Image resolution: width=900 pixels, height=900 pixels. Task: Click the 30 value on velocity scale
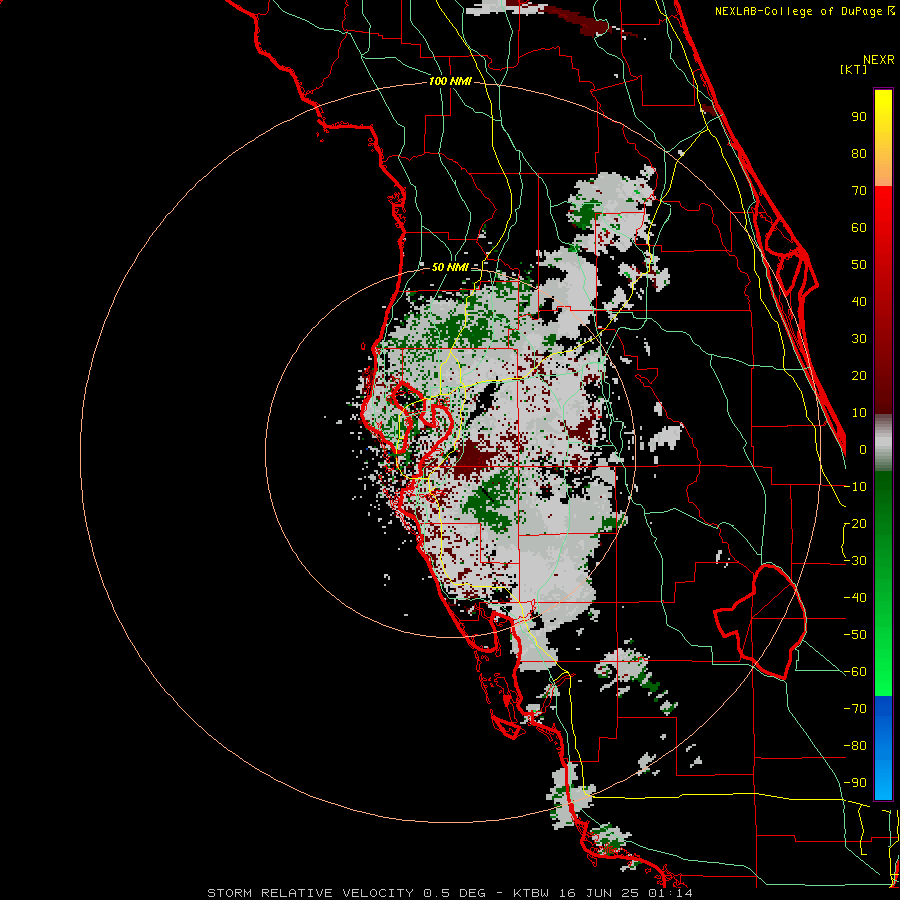pyautogui.click(x=859, y=339)
